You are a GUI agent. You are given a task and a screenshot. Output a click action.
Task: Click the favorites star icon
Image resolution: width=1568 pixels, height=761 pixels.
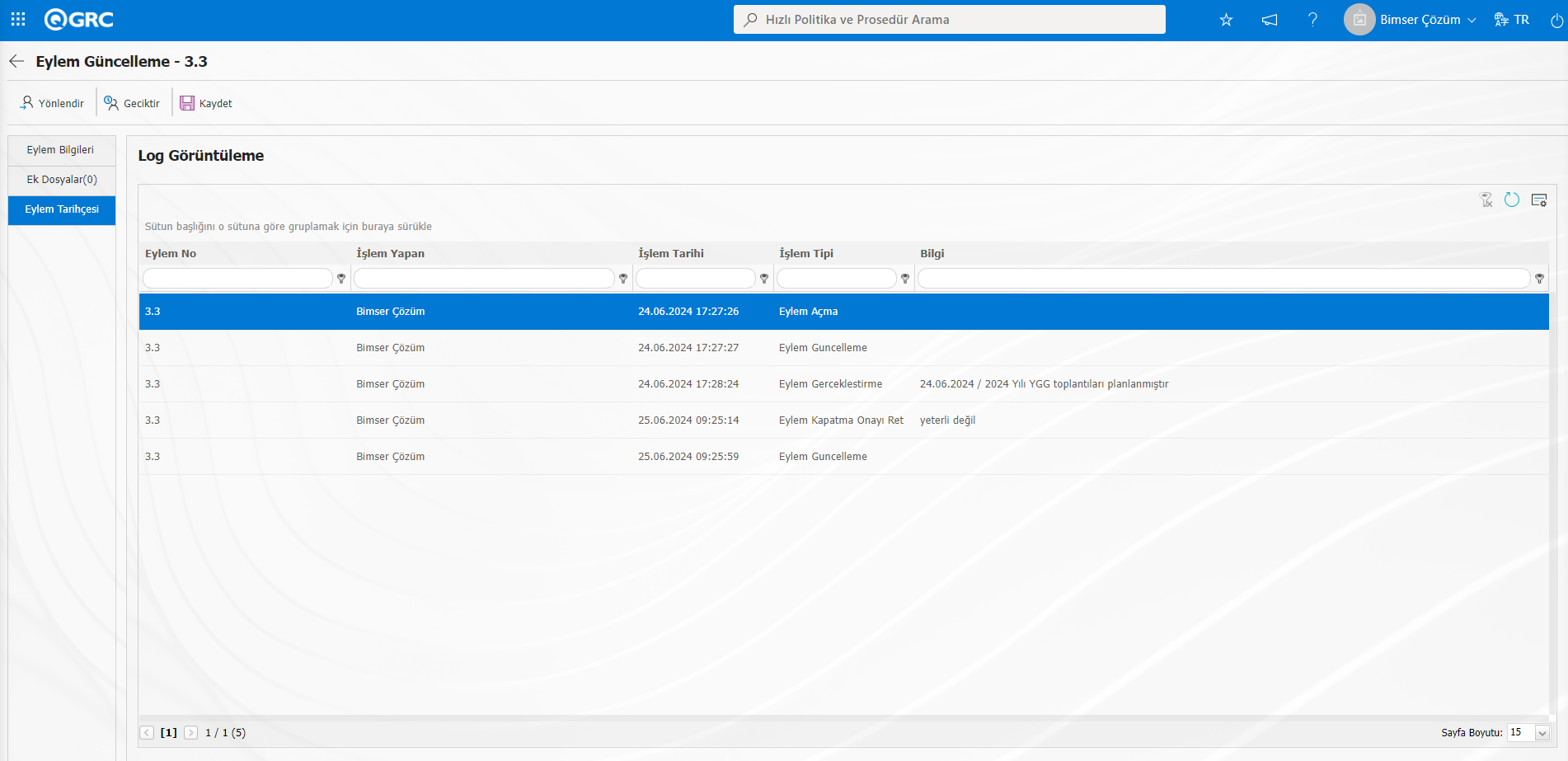(1226, 20)
